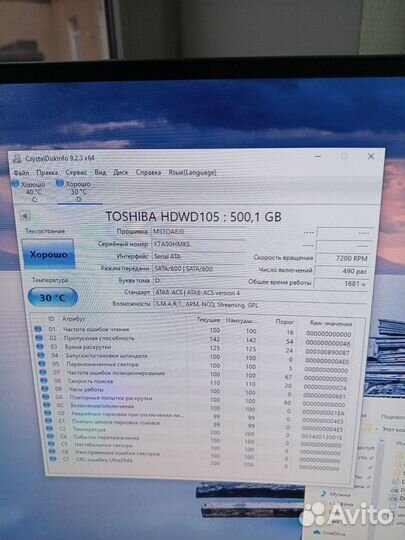The image size is (405, 540).
Task: Click status circle for attribute 02
Action: pyautogui.click(x=39, y=338)
